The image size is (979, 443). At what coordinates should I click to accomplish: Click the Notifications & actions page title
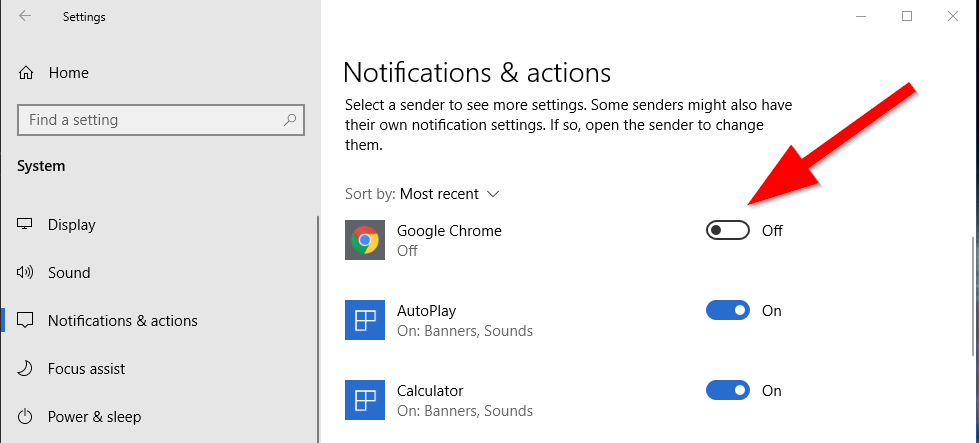[477, 73]
